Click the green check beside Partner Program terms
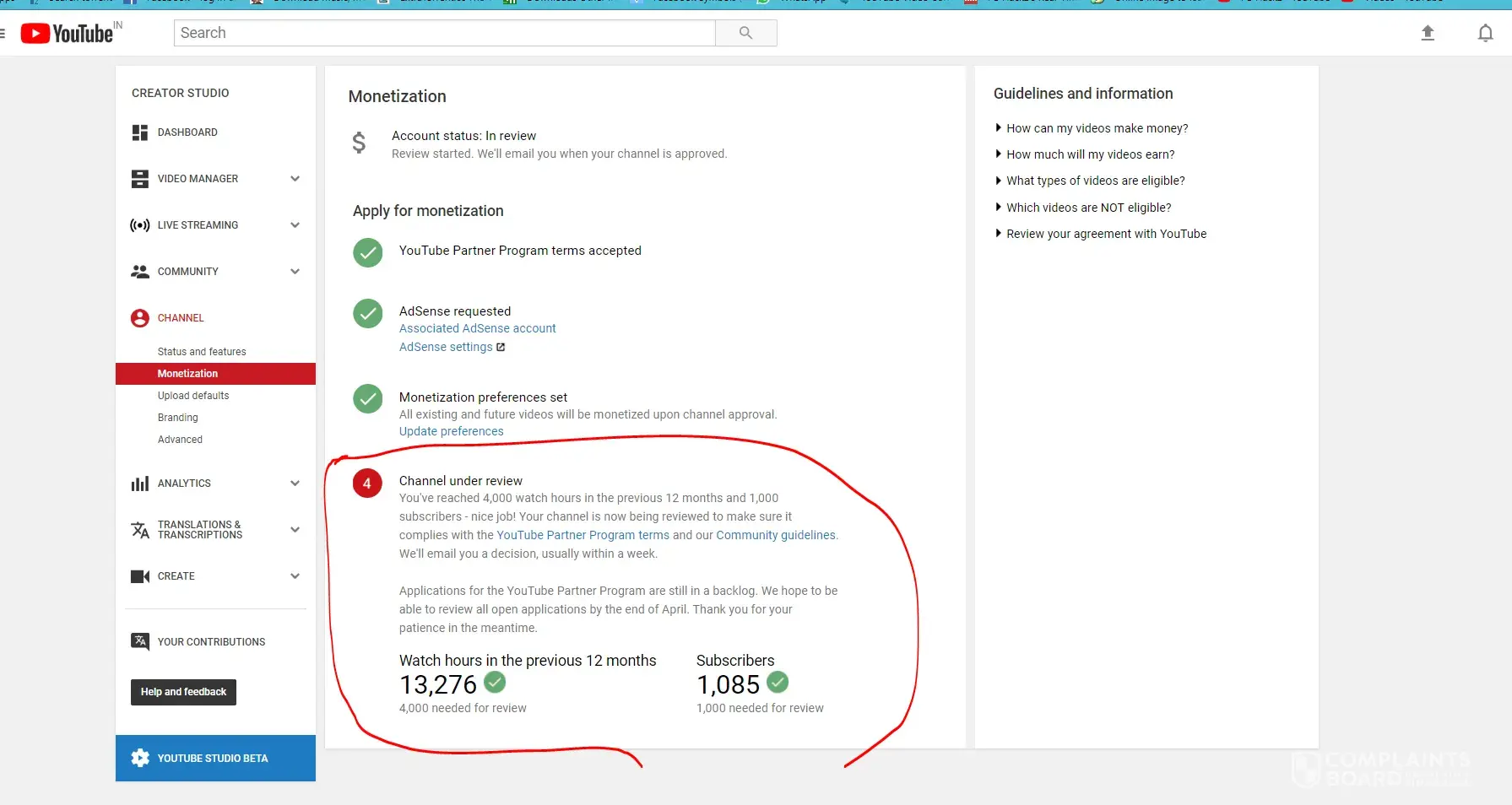 coord(368,252)
